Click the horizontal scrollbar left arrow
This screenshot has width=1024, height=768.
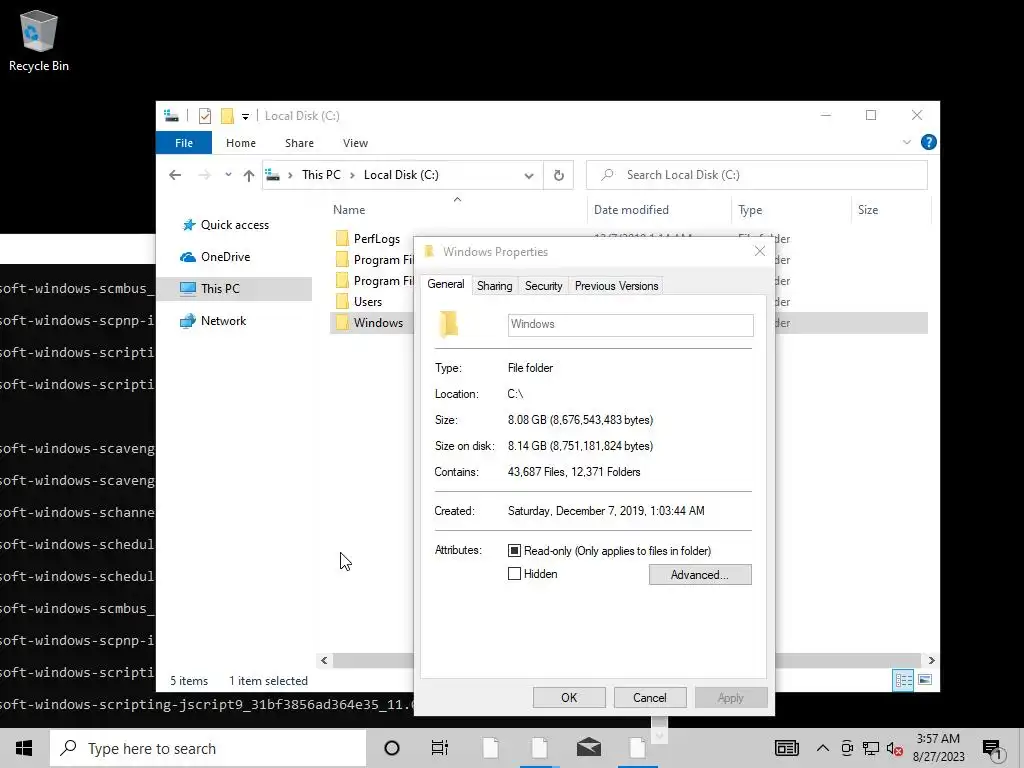coord(324,660)
